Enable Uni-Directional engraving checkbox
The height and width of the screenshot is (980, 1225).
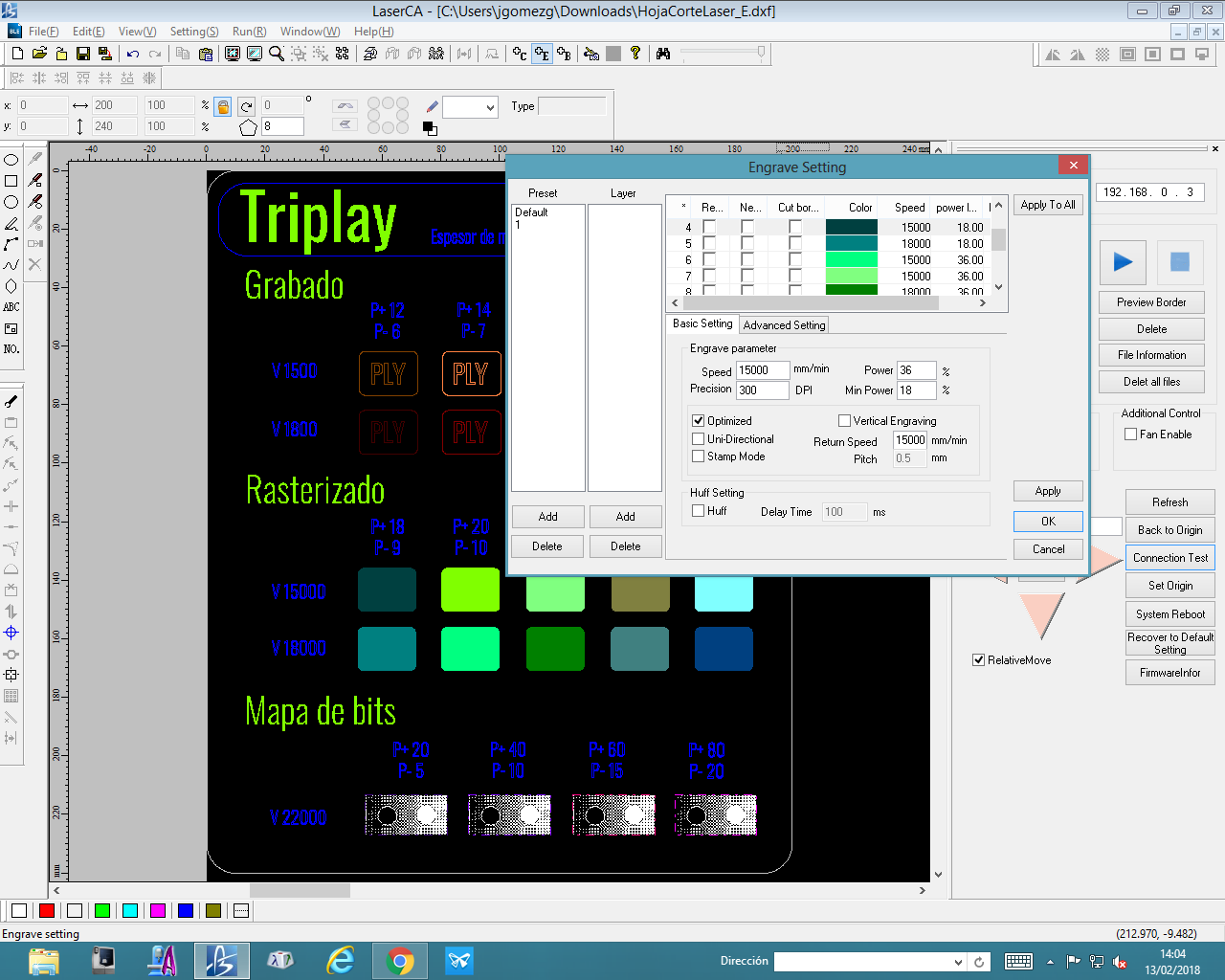[699, 439]
